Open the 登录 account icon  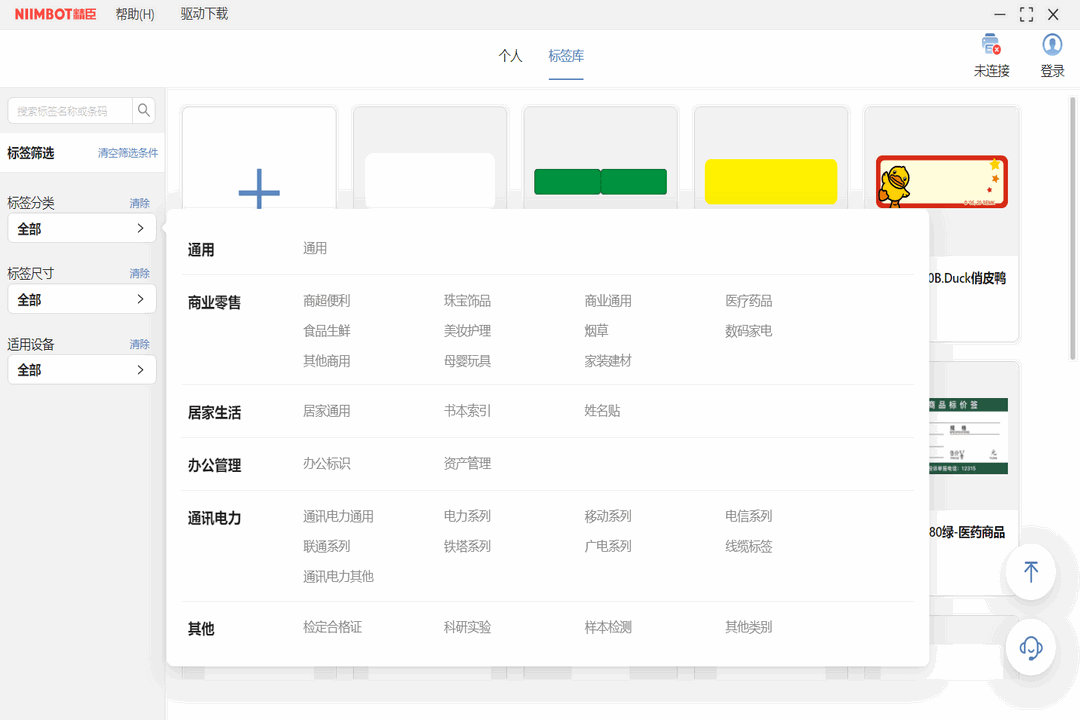[1052, 45]
